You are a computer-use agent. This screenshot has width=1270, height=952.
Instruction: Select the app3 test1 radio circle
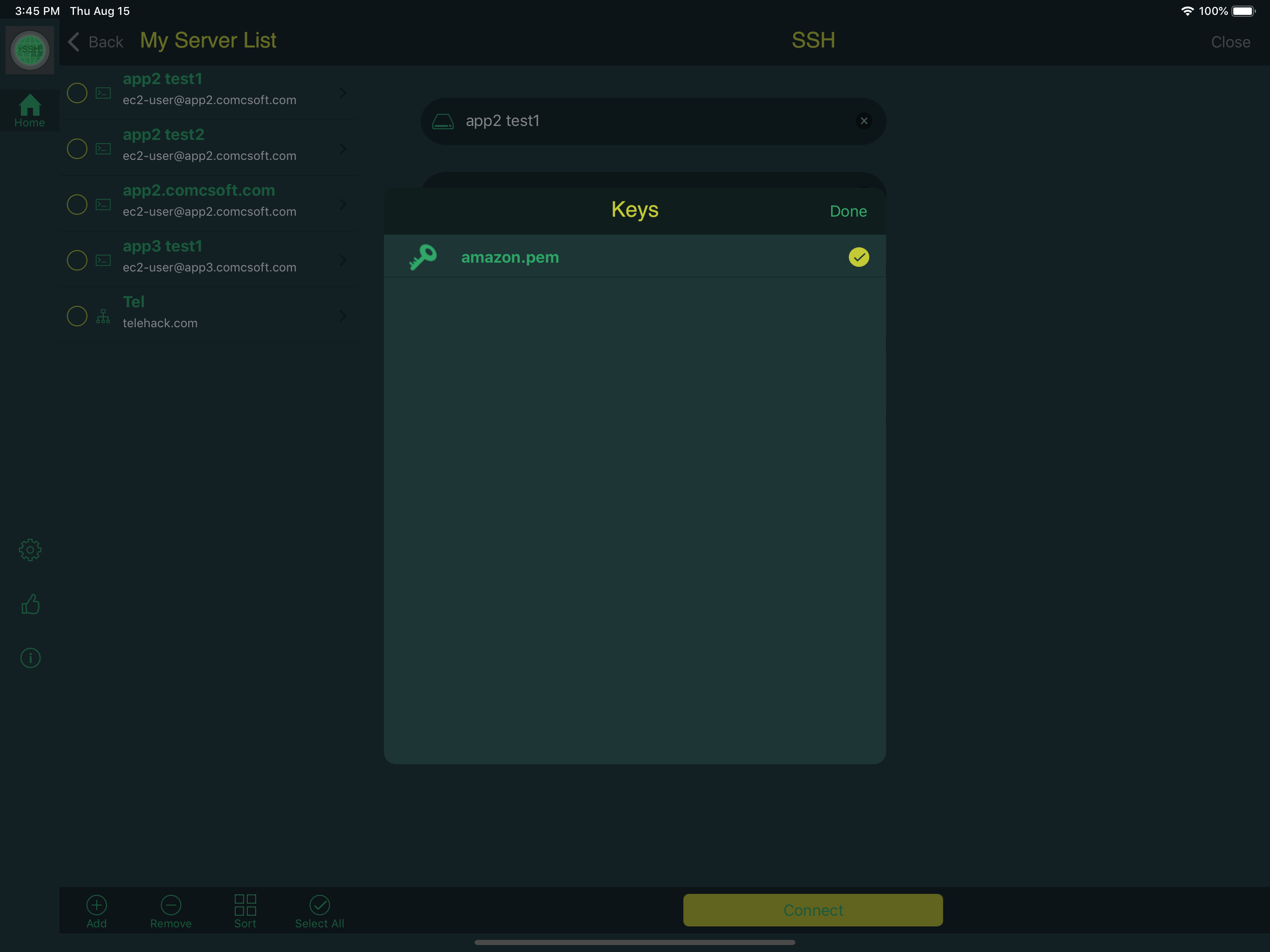[x=77, y=260]
